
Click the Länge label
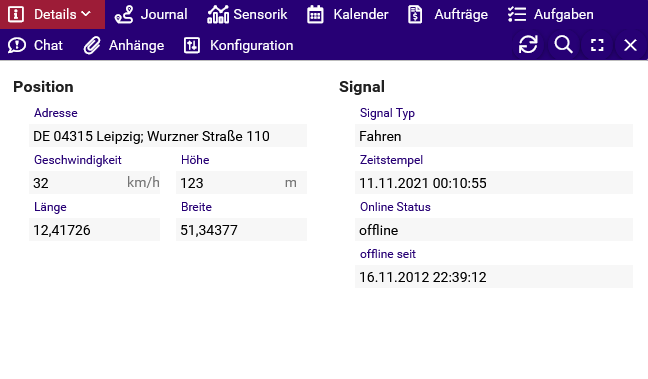click(50, 207)
